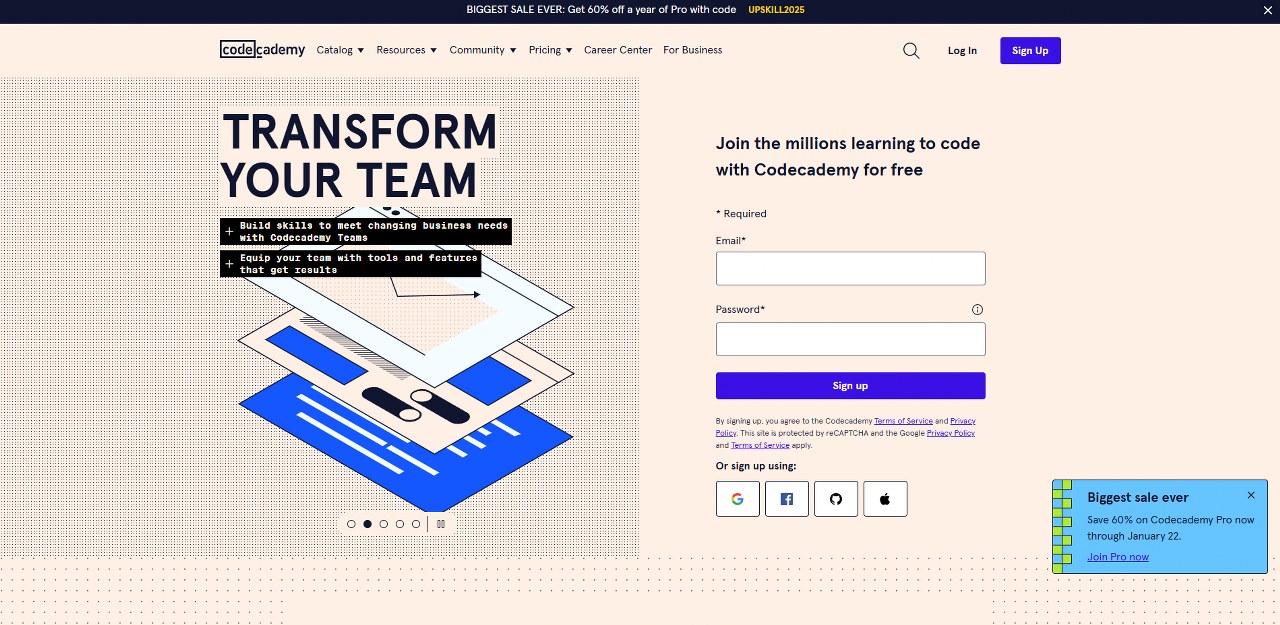Click the Log In button

click(x=962, y=51)
